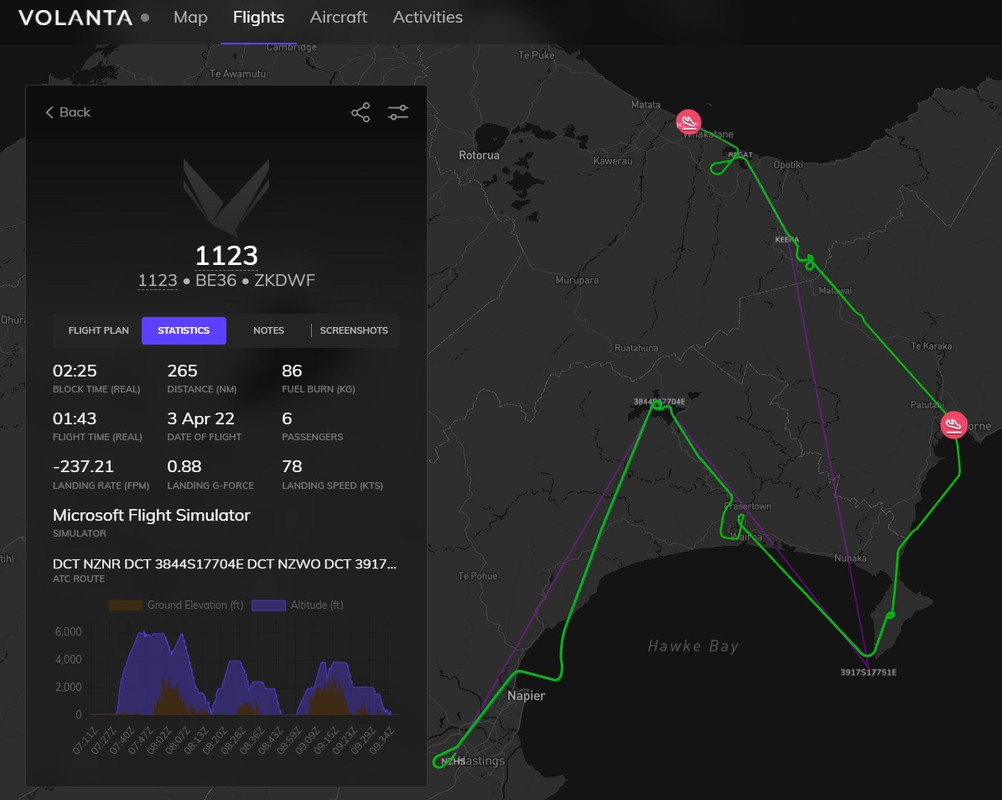Open the Aircraft menu
Screen dimensions: 1002x800
[338, 17]
